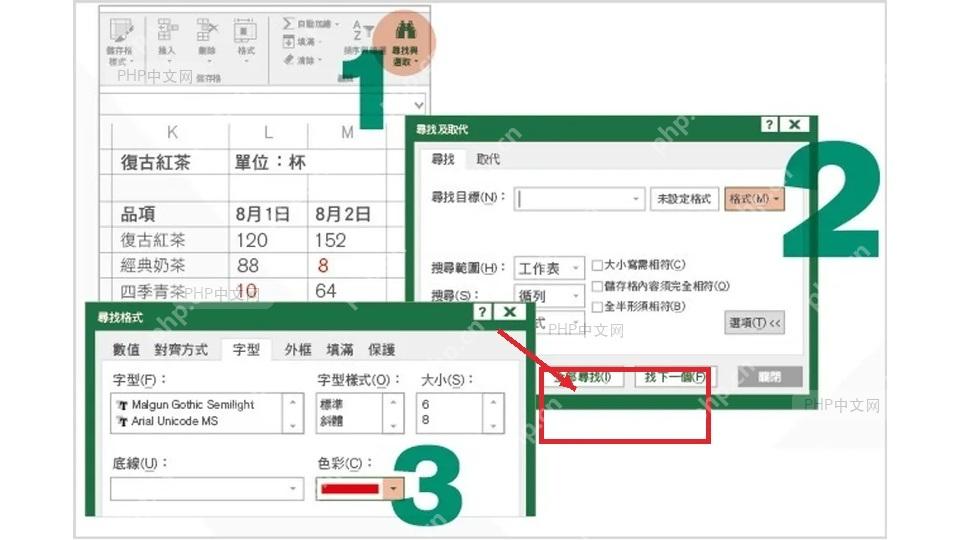This screenshot has width=960, height=540.
Task: Click the 插入 cells ribbon icon
Action: click(167, 31)
